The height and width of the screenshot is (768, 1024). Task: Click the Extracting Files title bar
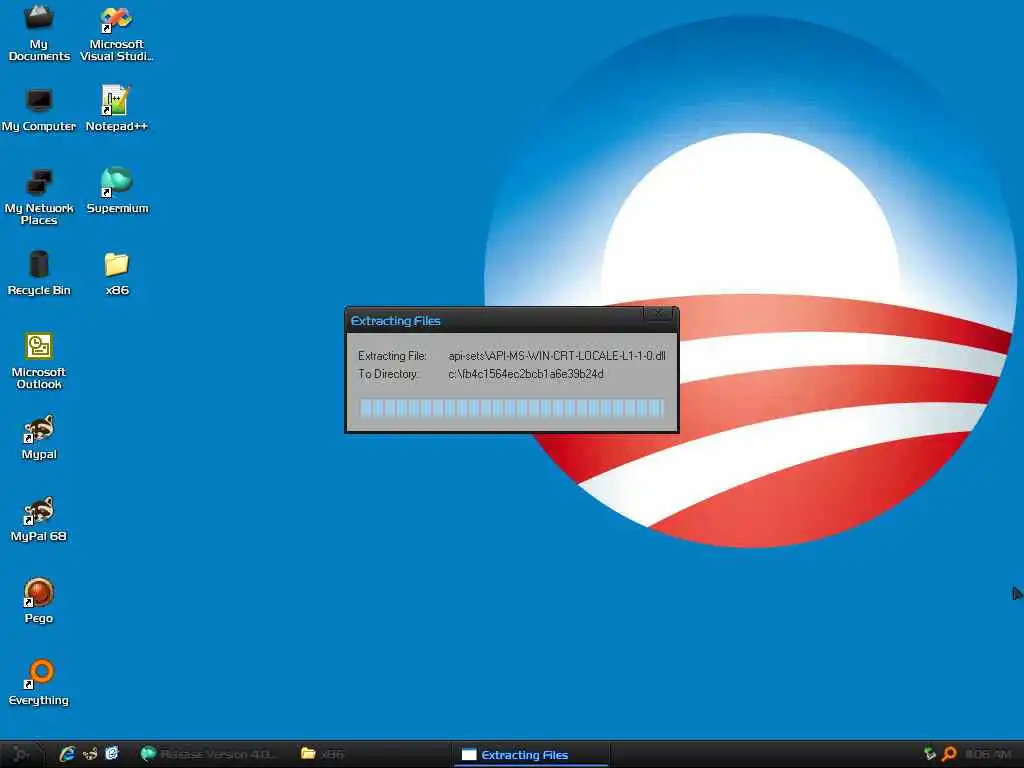496,321
